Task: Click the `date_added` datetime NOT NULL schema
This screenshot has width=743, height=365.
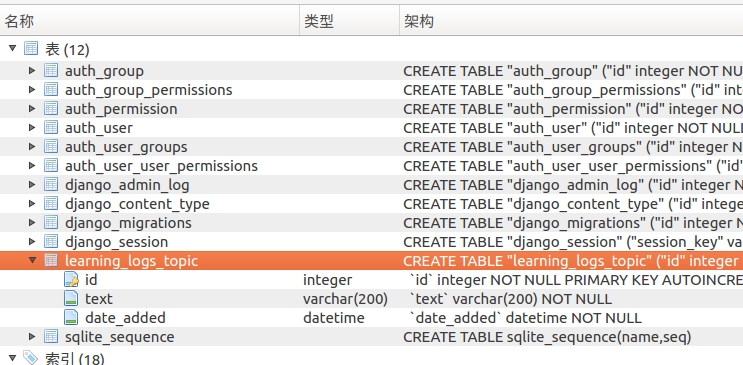Action: 526,318
